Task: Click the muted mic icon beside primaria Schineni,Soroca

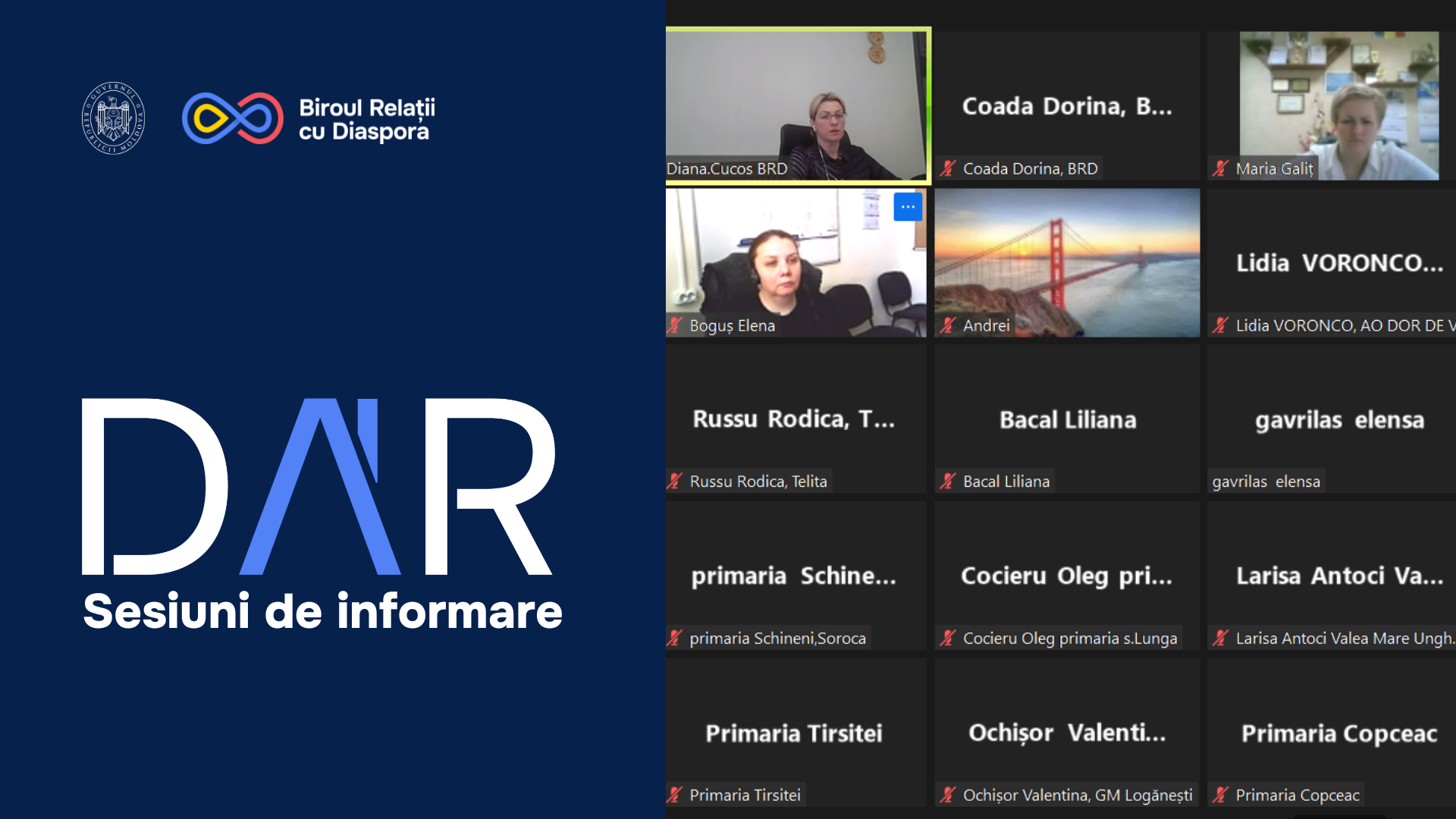Action: coord(675,638)
